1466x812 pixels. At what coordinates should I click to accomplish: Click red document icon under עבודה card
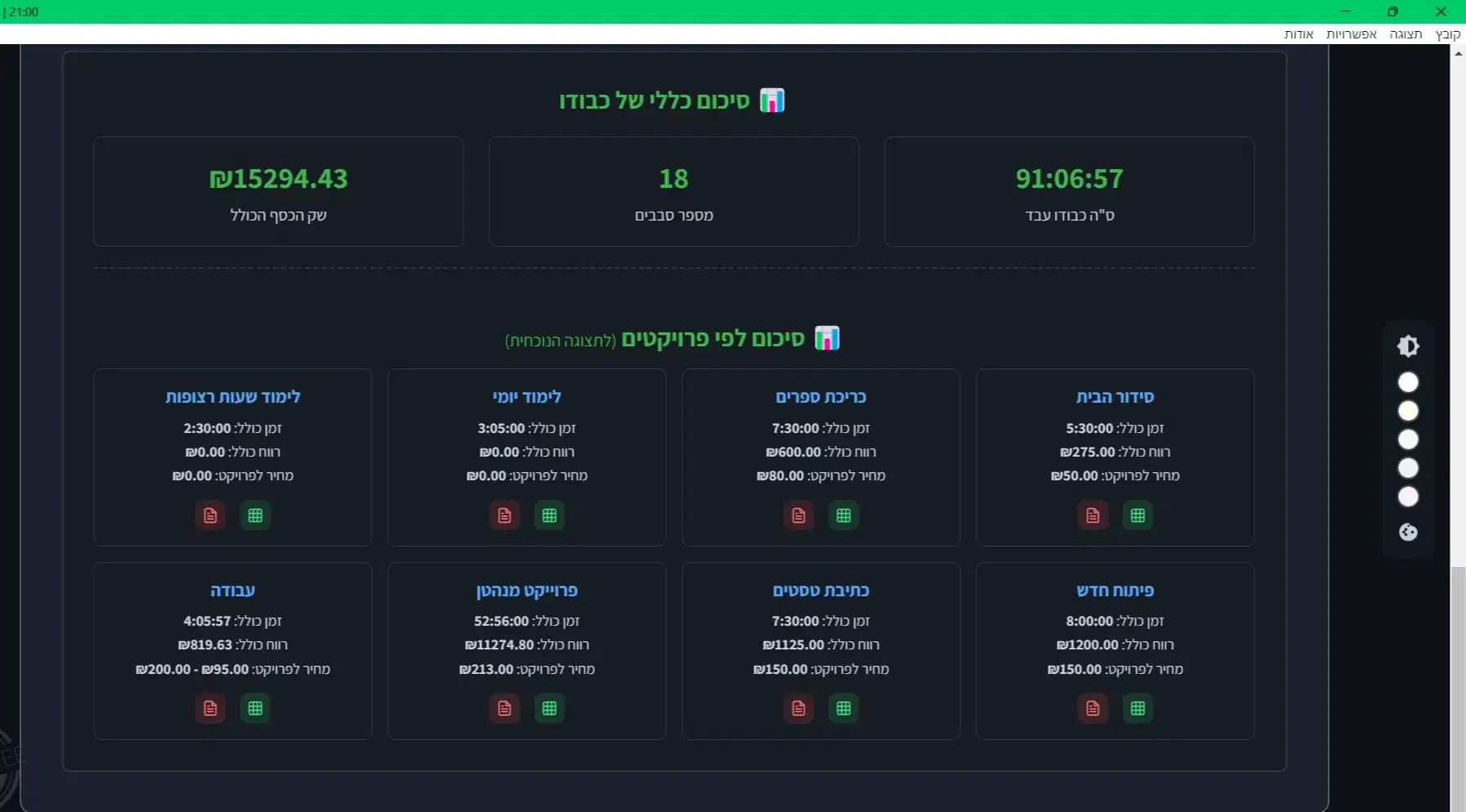pos(210,708)
